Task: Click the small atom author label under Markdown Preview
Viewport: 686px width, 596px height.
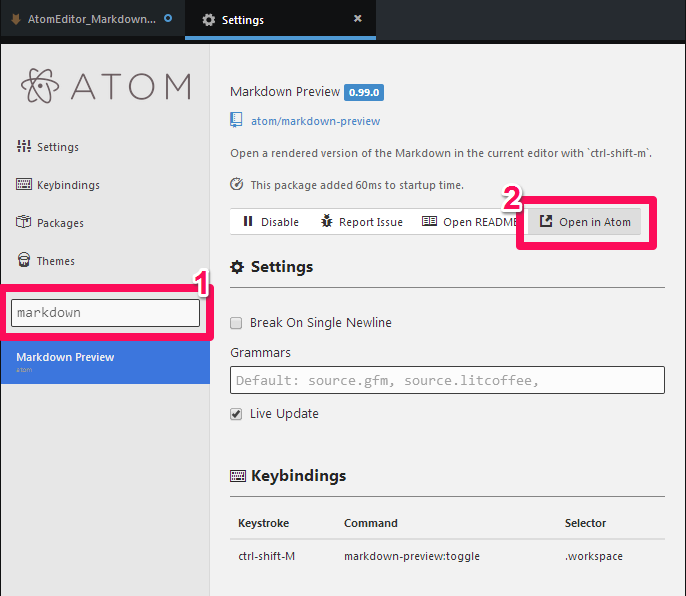Action: coord(24,370)
